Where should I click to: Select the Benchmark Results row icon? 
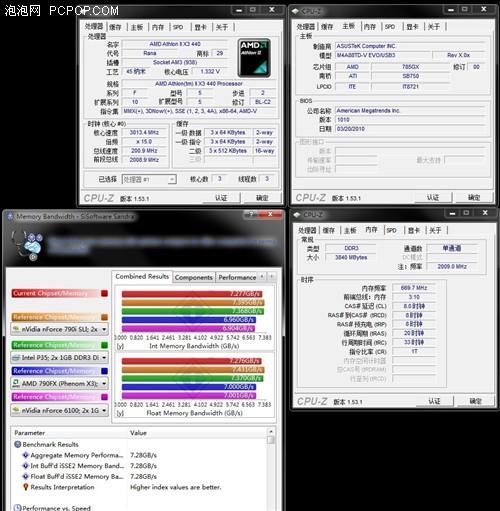(x=18, y=444)
